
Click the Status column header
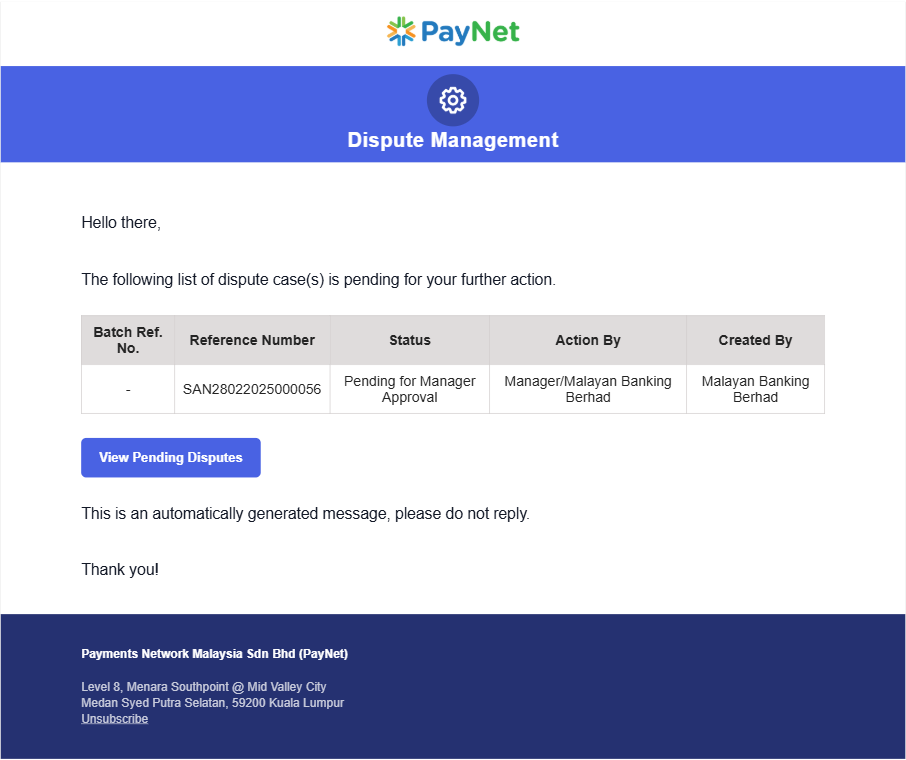[410, 340]
